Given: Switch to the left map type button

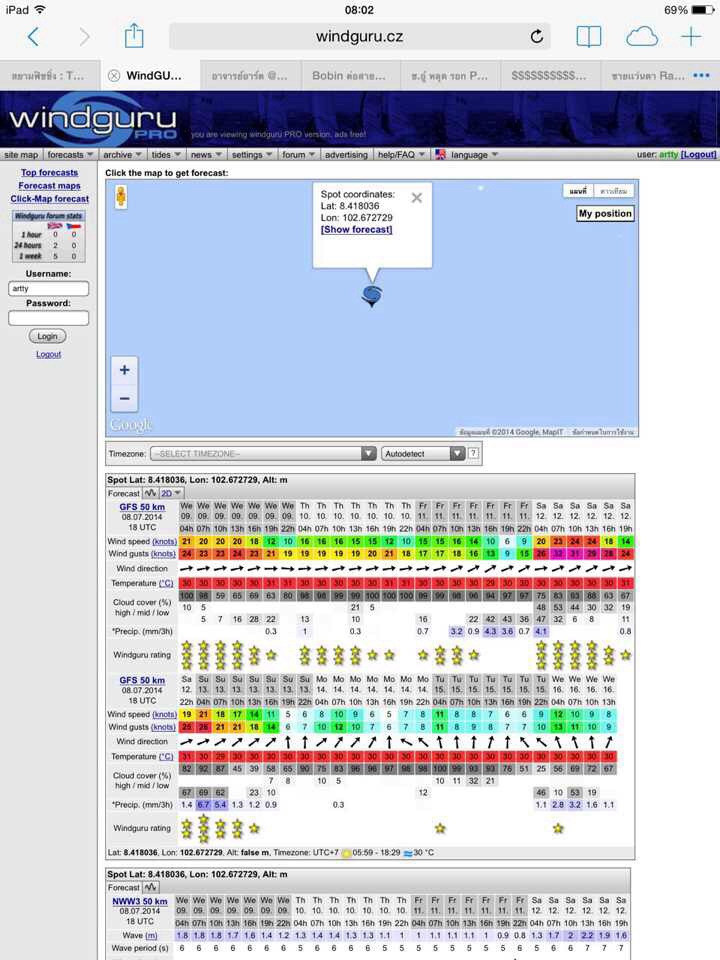Looking at the screenshot, I should (x=578, y=191).
